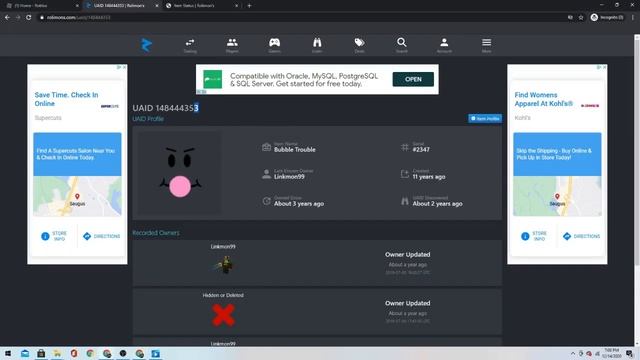Open last known owner Linkmon99 link
The height and width of the screenshot is (360, 640).
tap(289, 176)
